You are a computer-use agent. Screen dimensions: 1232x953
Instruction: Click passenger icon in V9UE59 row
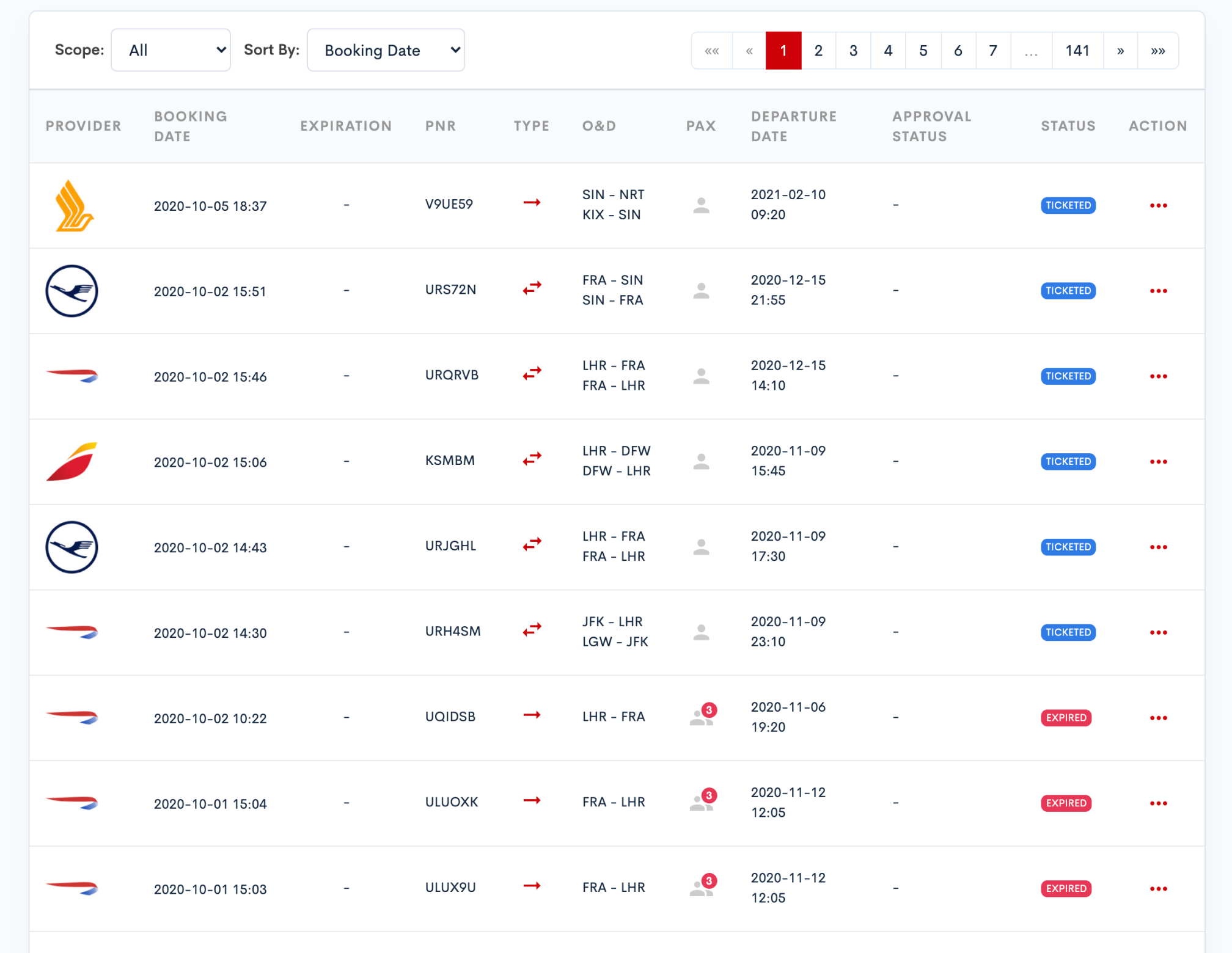click(702, 205)
